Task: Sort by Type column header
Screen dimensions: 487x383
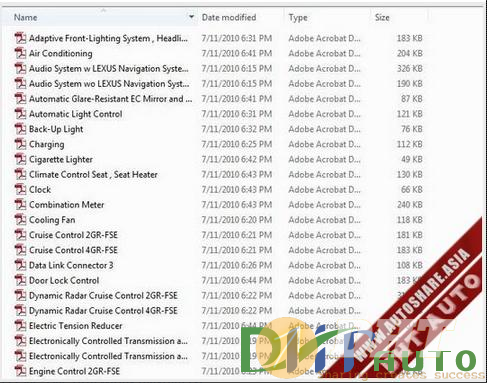Action: click(298, 18)
